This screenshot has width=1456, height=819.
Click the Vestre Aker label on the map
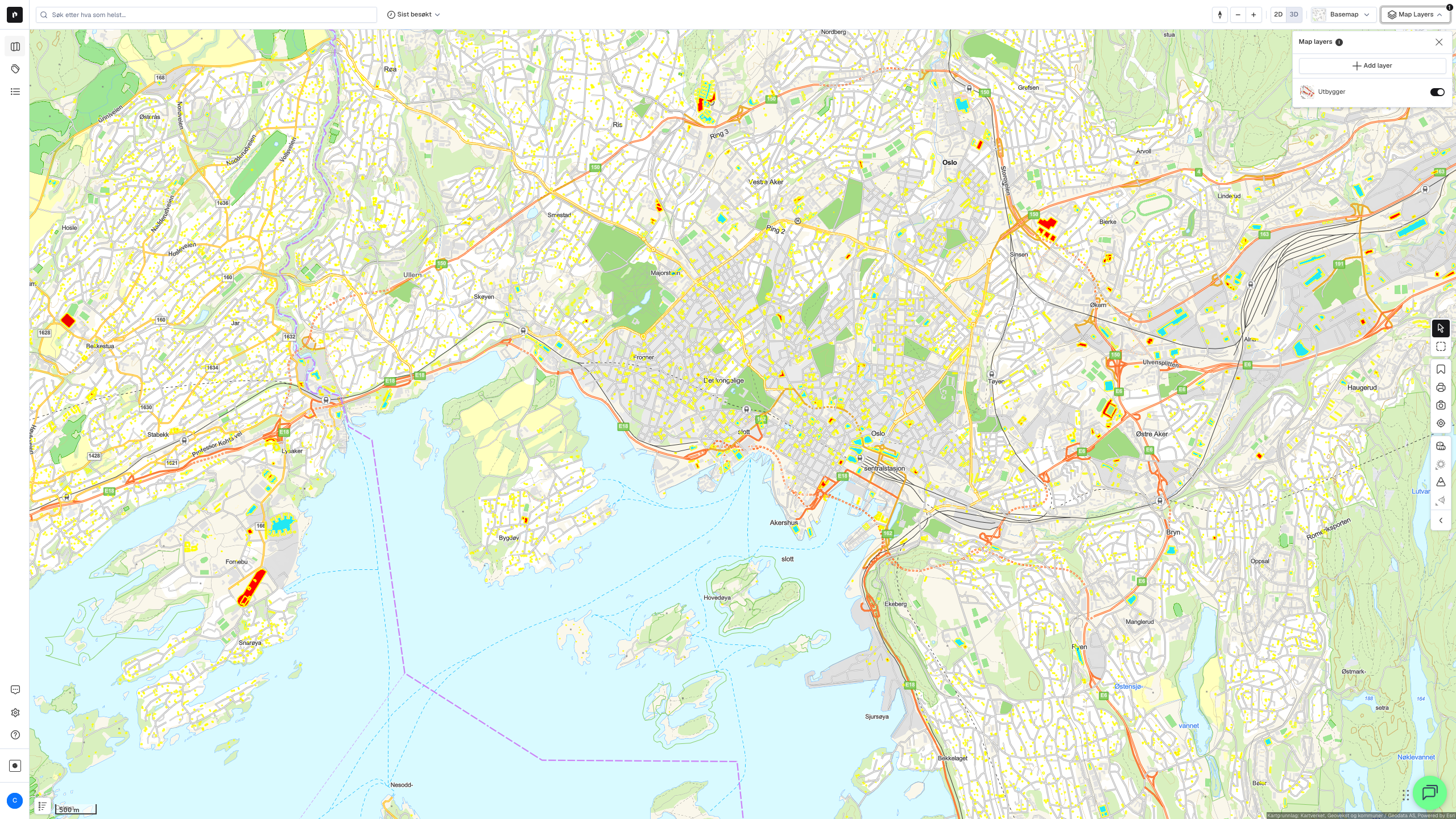pyautogui.click(x=766, y=182)
